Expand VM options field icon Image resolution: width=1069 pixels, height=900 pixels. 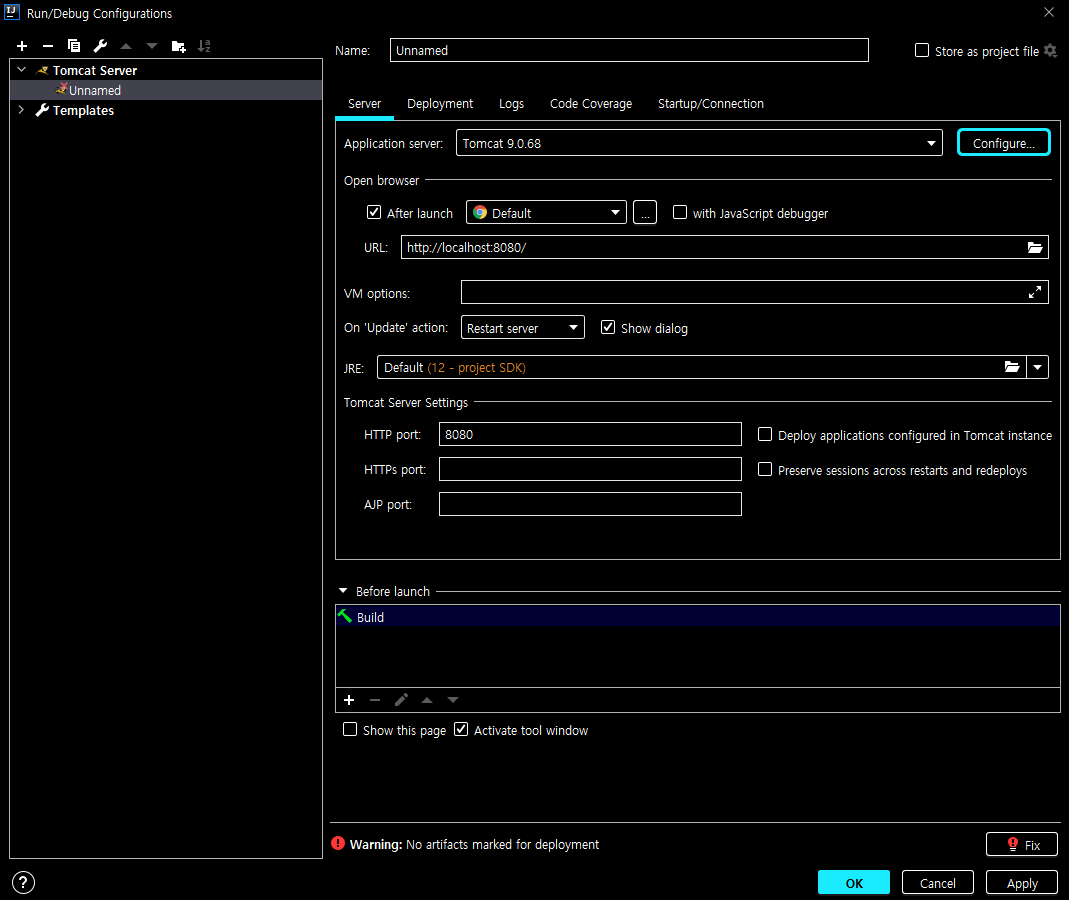click(x=1034, y=292)
